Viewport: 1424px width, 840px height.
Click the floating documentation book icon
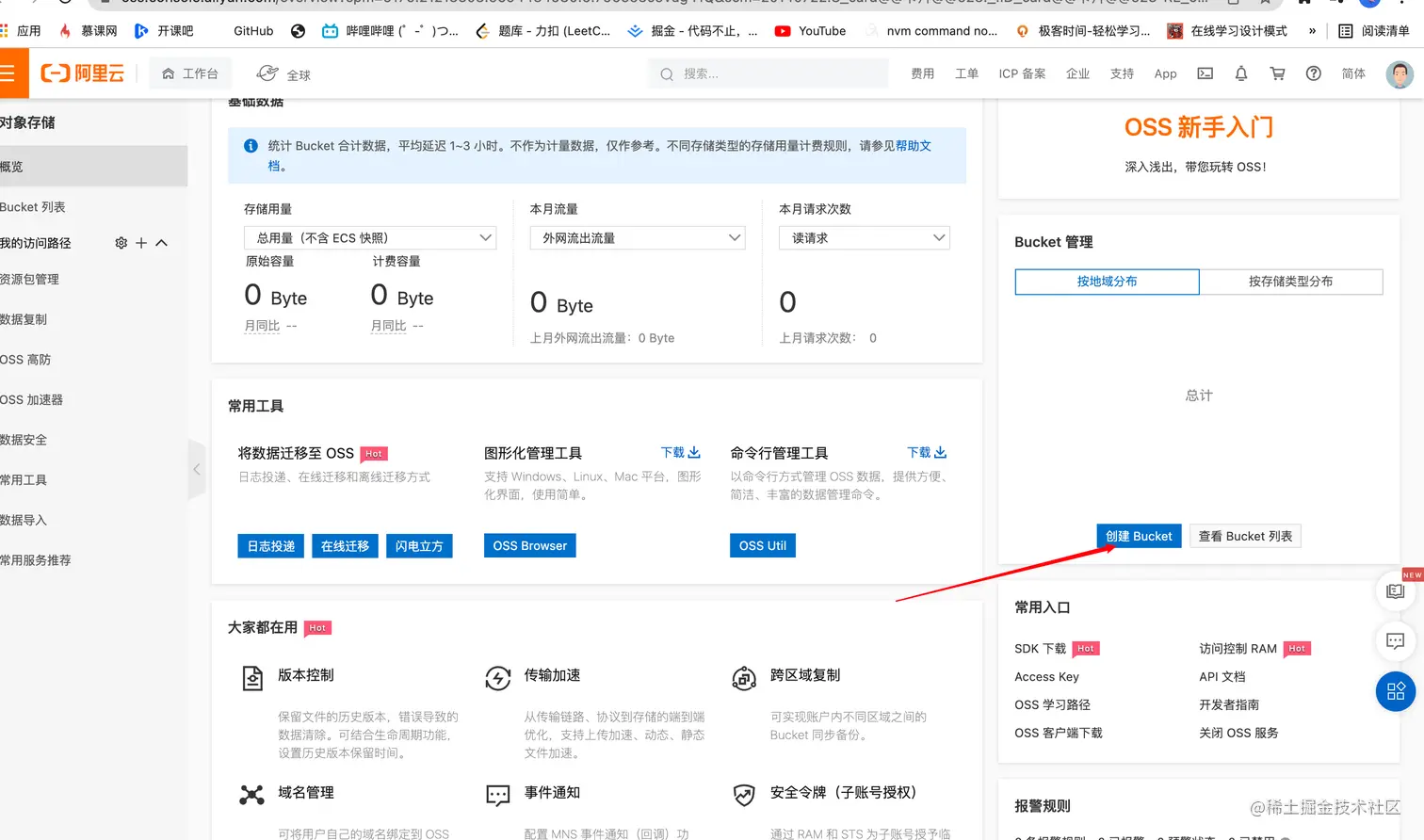click(x=1396, y=591)
